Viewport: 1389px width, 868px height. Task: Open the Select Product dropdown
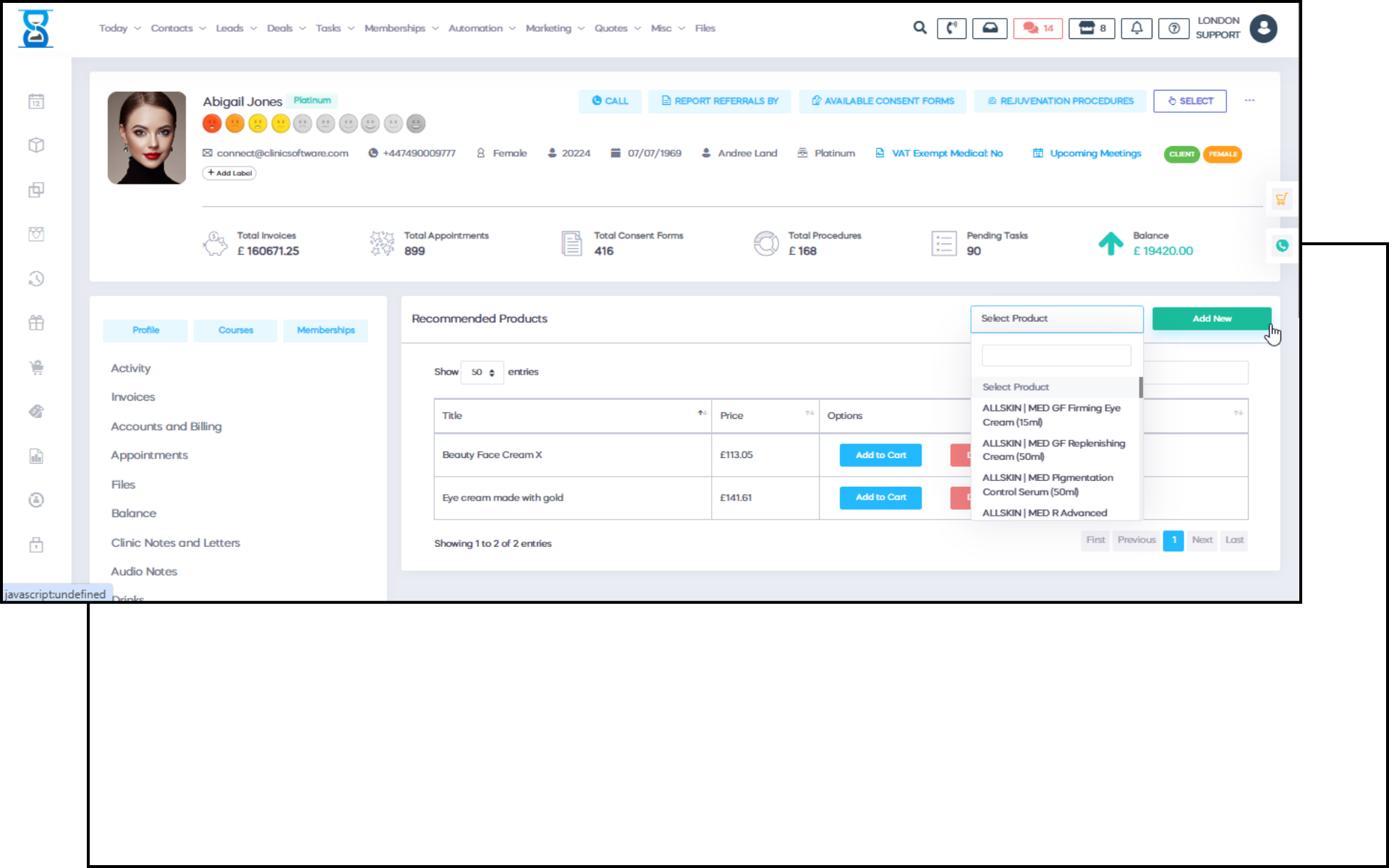(x=1056, y=318)
